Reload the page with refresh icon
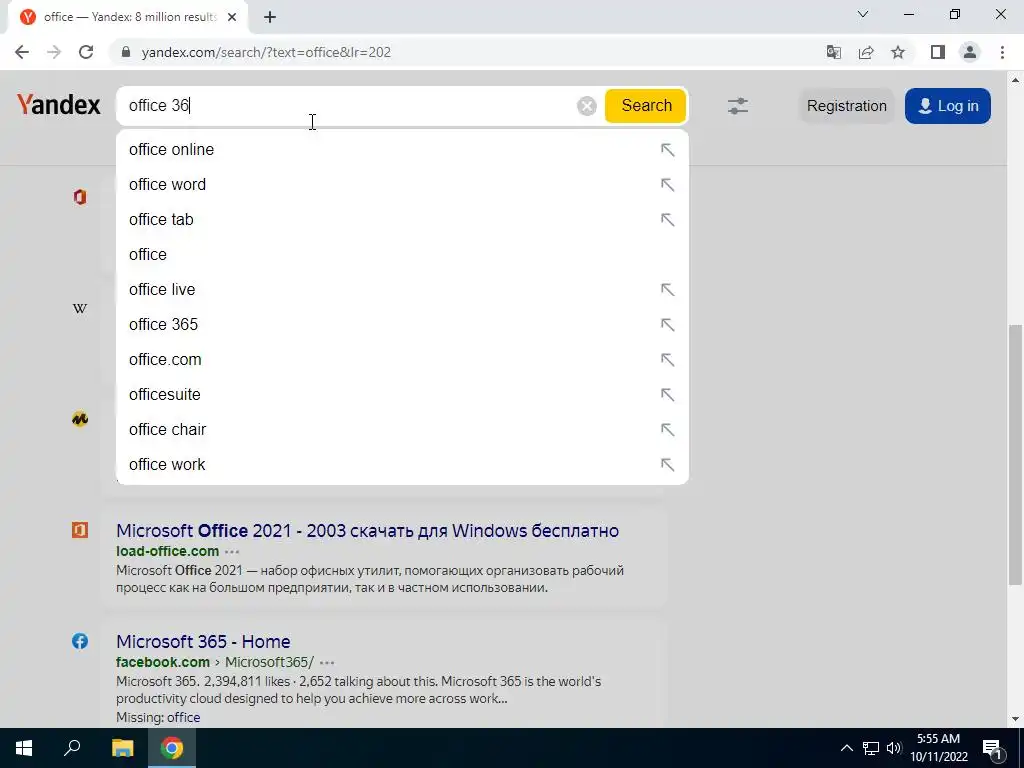The image size is (1024, 768). (86, 52)
